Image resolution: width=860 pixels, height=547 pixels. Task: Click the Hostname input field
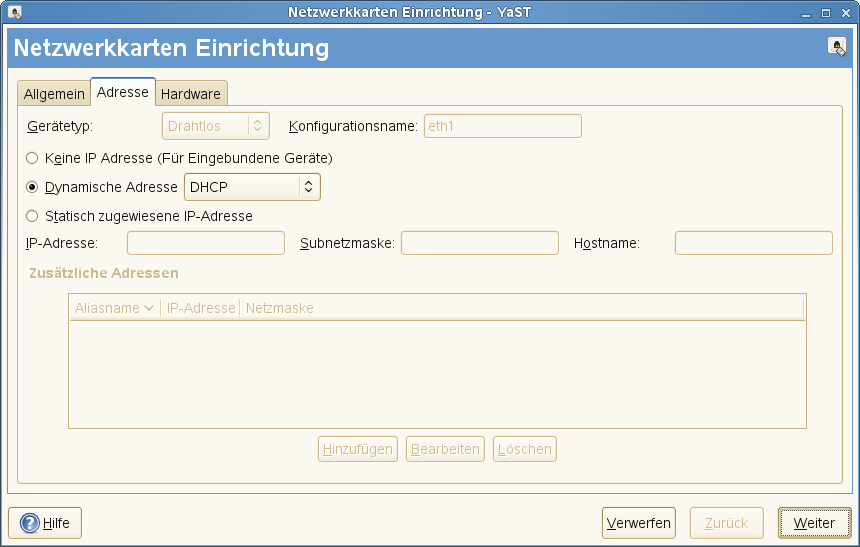pos(754,243)
